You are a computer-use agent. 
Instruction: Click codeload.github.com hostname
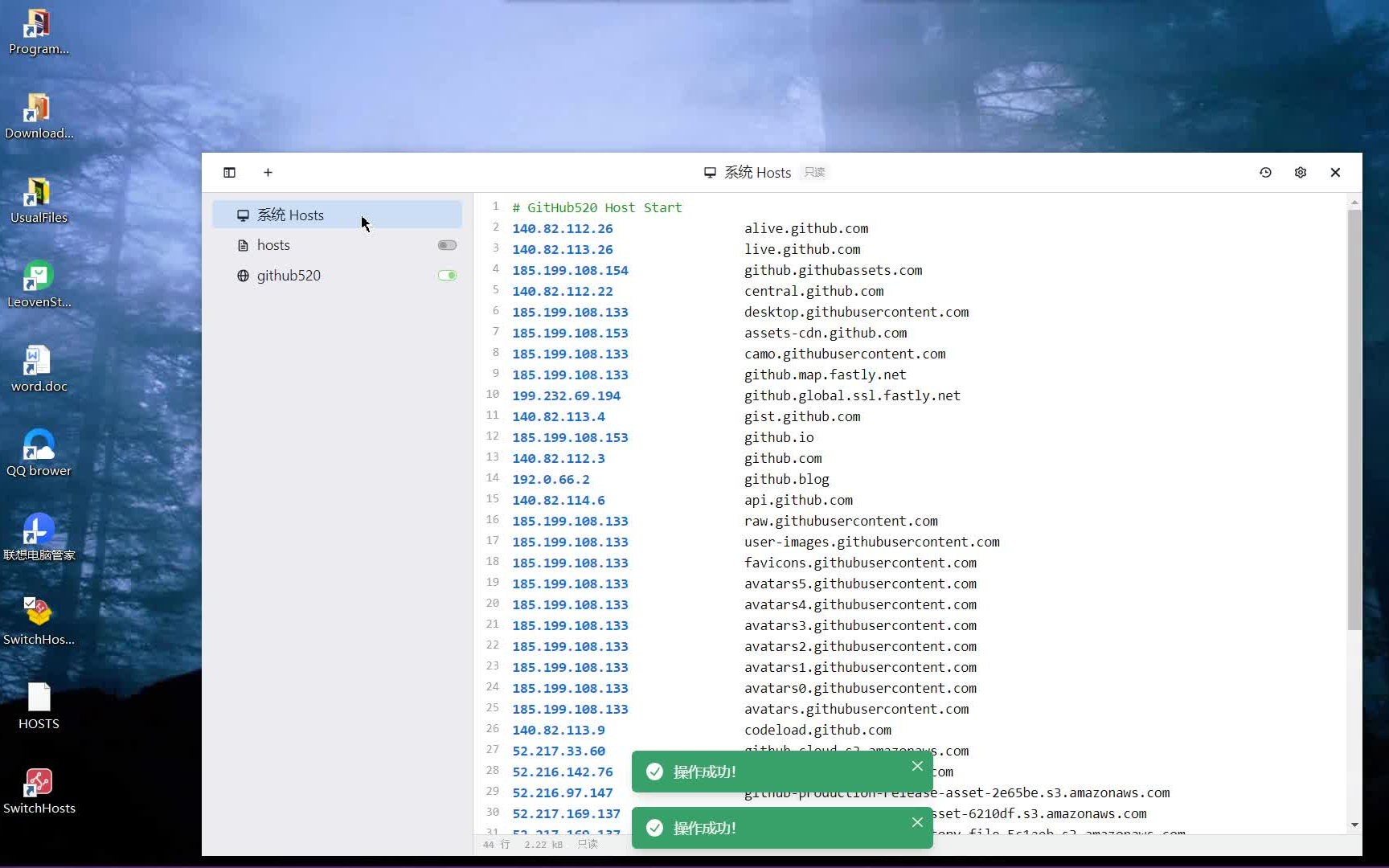(x=817, y=730)
